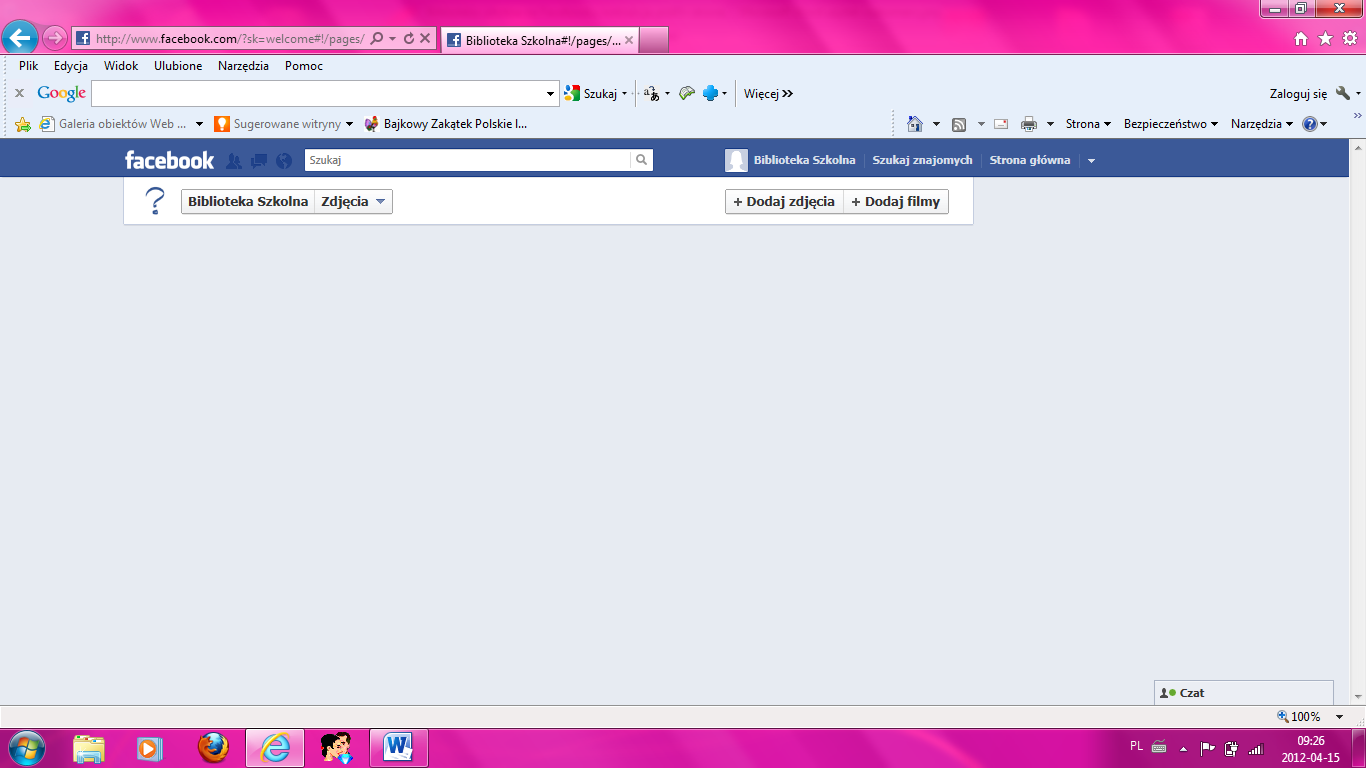Click the Google toolbar Szukaj button

592,93
